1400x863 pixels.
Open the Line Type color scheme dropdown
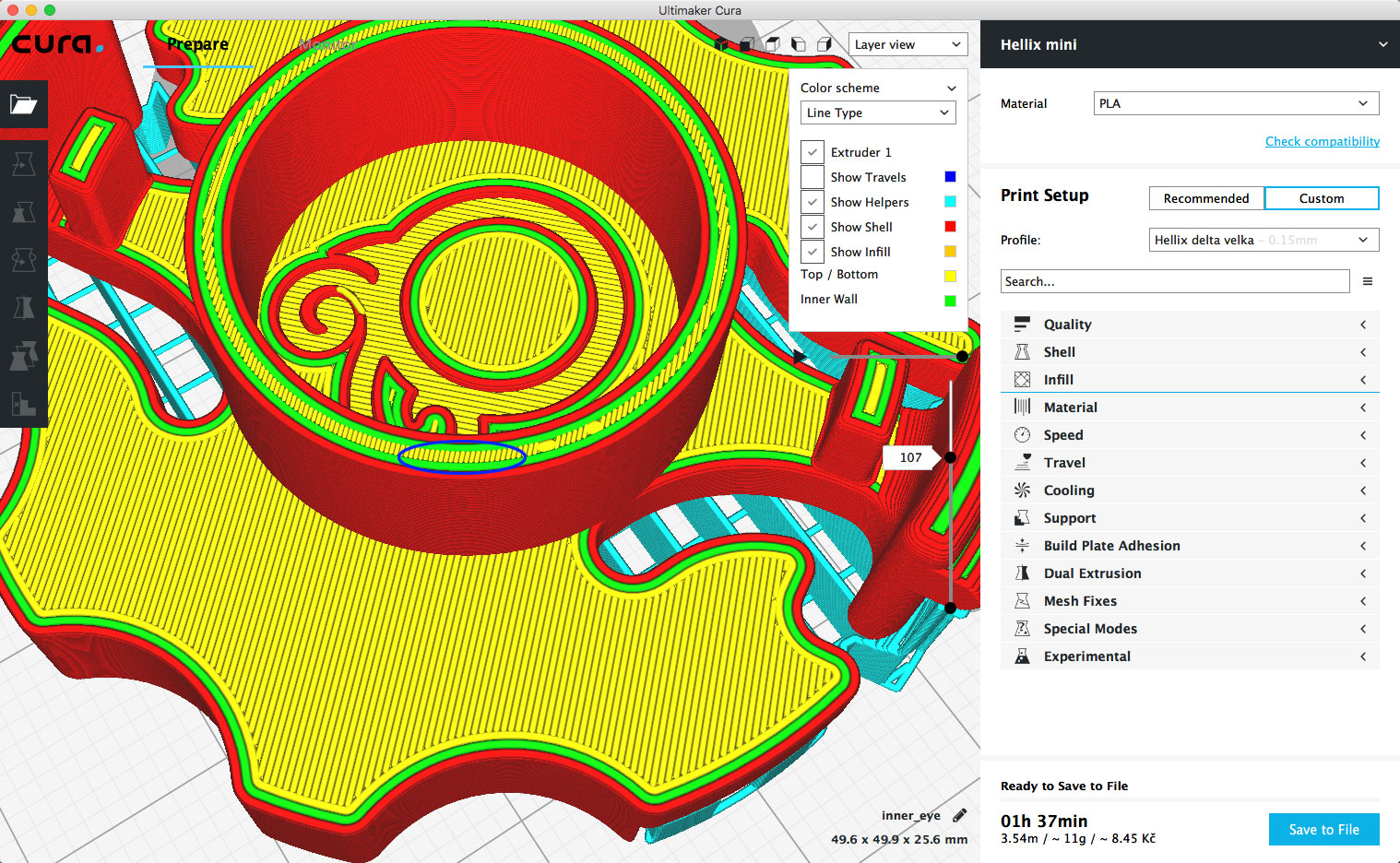pyautogui.click(x=877, y=112)
